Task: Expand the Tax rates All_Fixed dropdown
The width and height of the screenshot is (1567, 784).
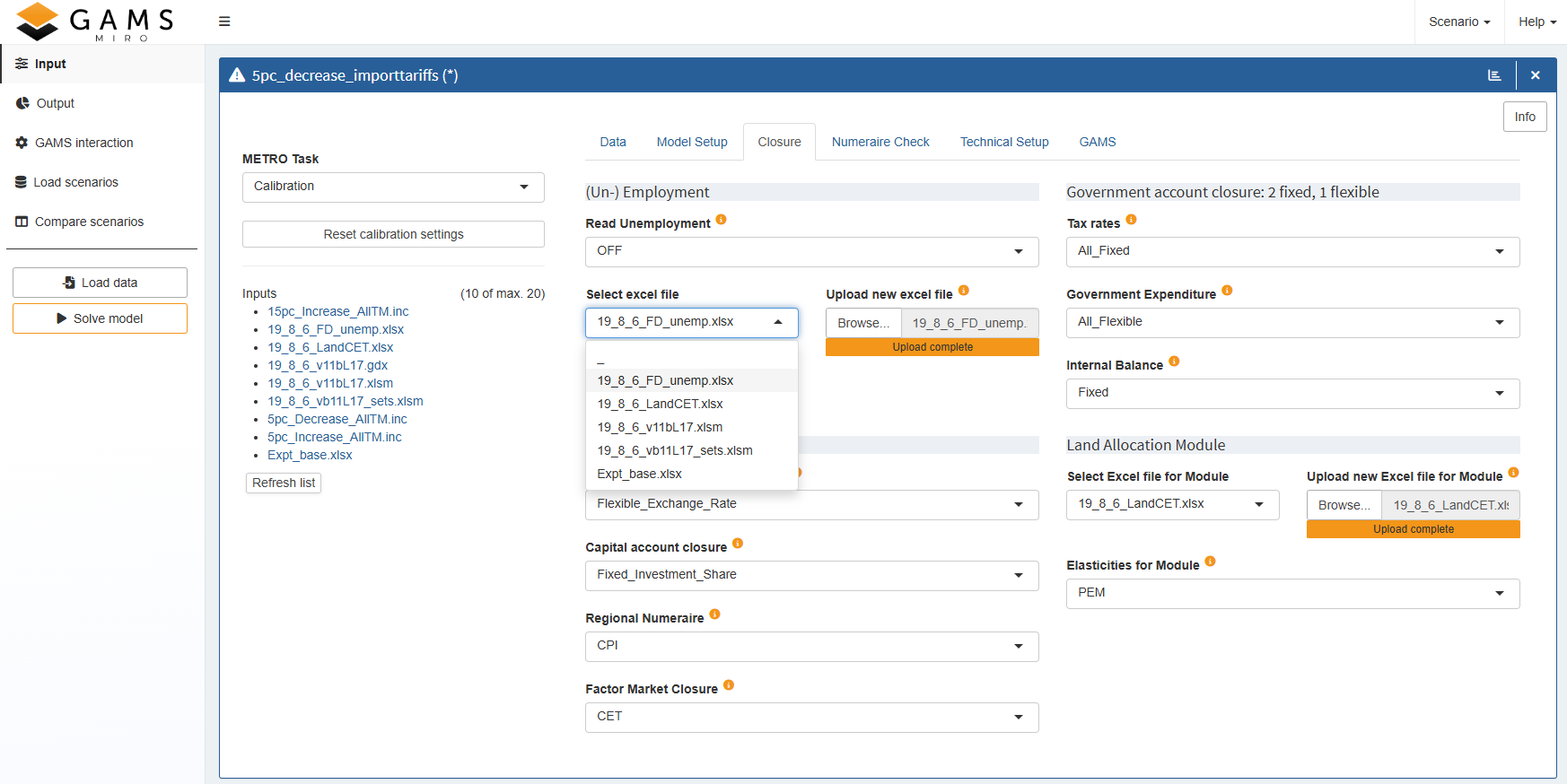Action: pyautogui.click(x=1292, y=251)
